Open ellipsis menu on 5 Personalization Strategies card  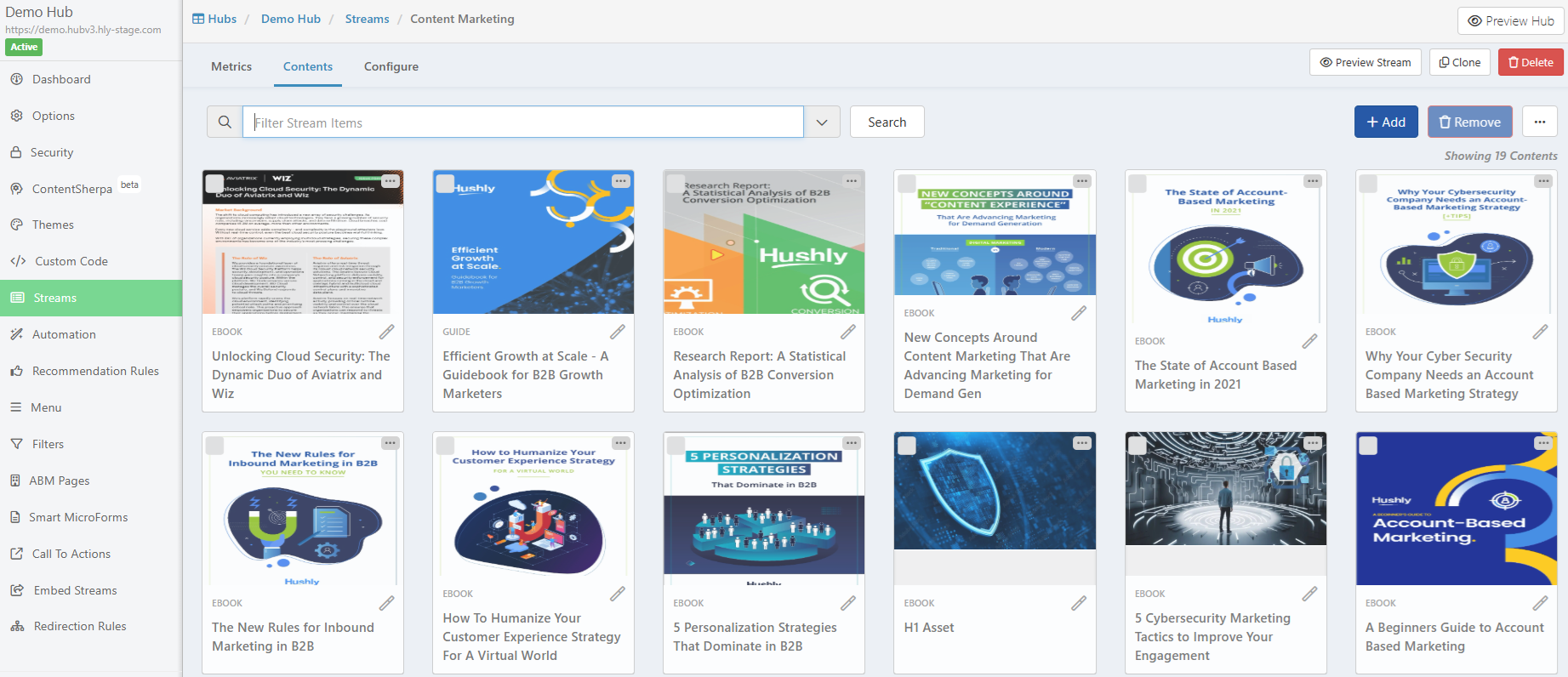tap(852, 443)
